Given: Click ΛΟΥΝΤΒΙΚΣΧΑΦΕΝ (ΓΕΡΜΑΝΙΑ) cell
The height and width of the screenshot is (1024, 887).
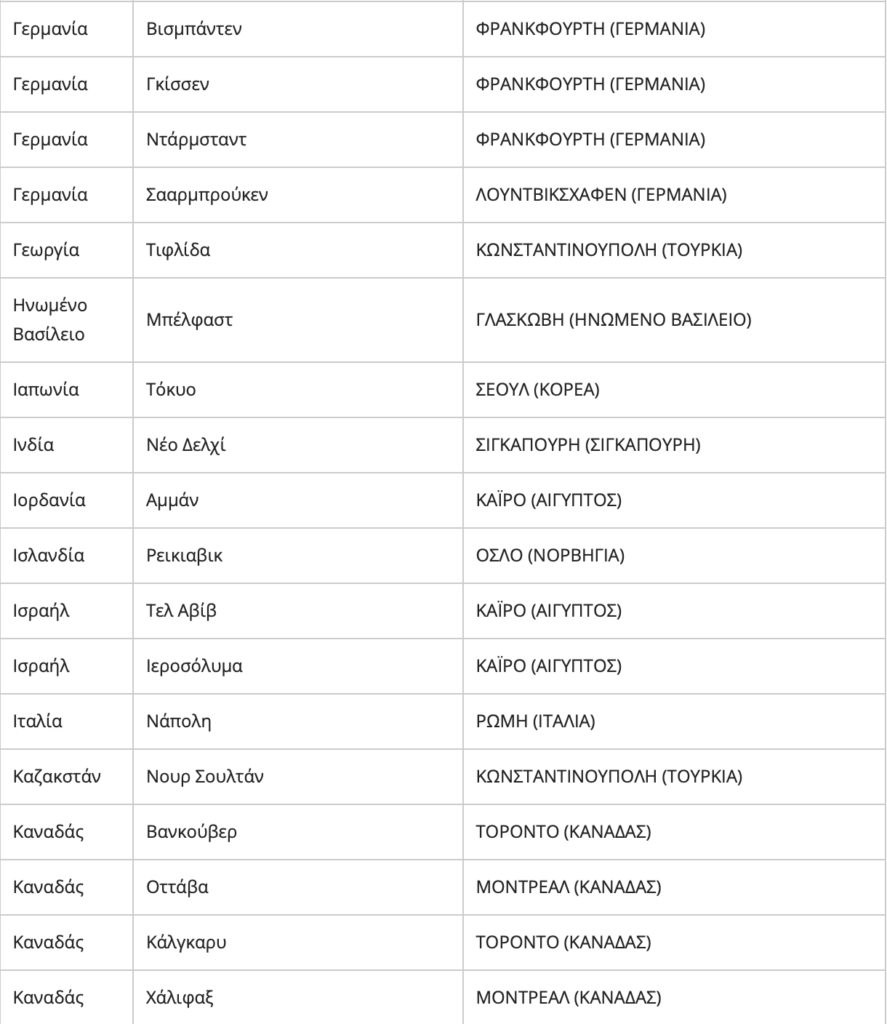Looking at the screenshot, I should click(x=675, y=195).
